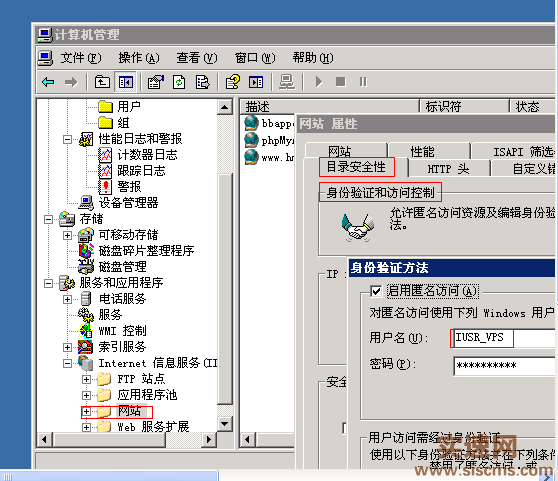The height and width of the screenshot is (481, 558).
Task: Click the Up one level folder icon
Action: [102, 82]
